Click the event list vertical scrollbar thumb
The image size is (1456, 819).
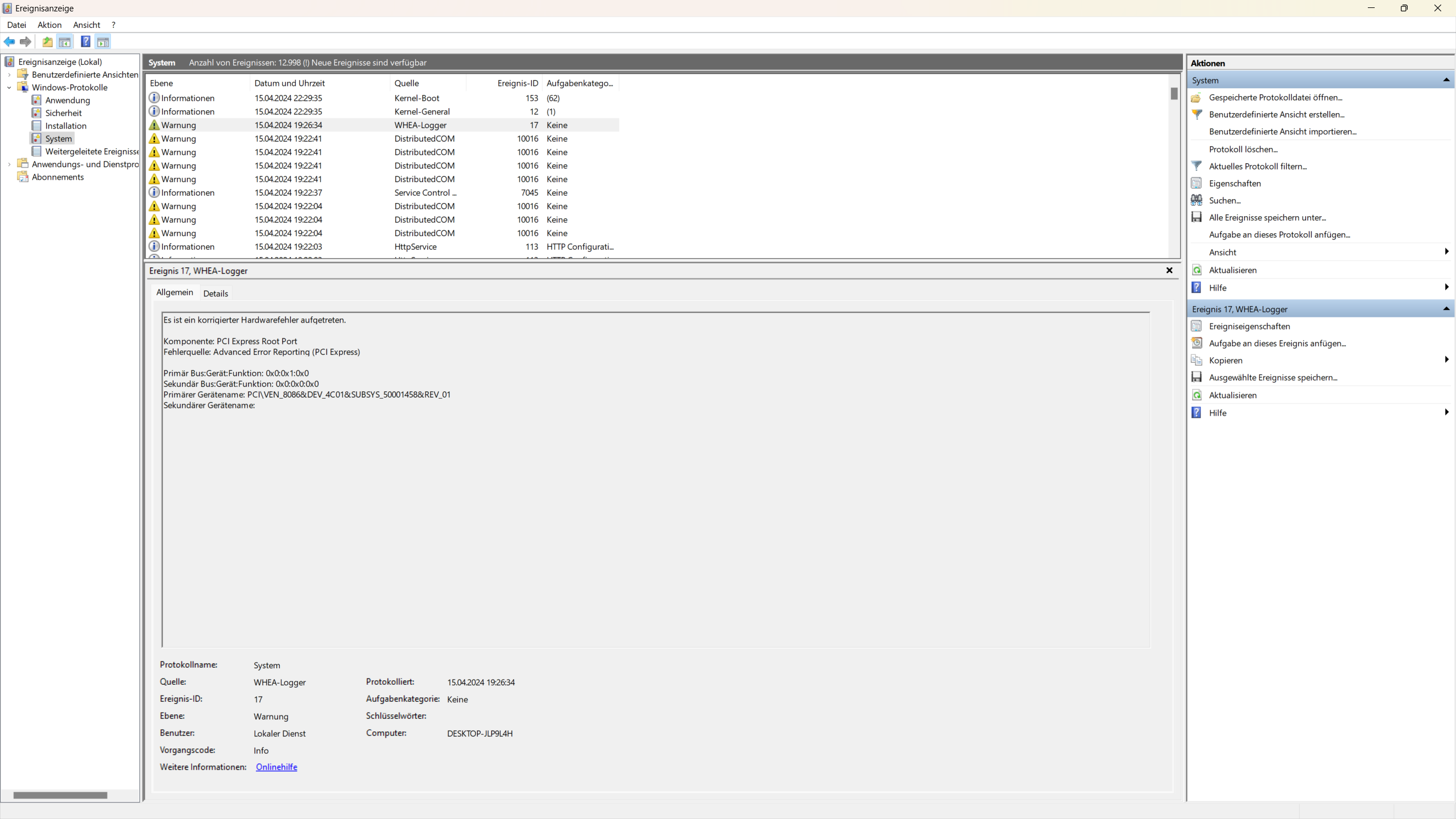pyautogui.click(x=1174, y=94)
